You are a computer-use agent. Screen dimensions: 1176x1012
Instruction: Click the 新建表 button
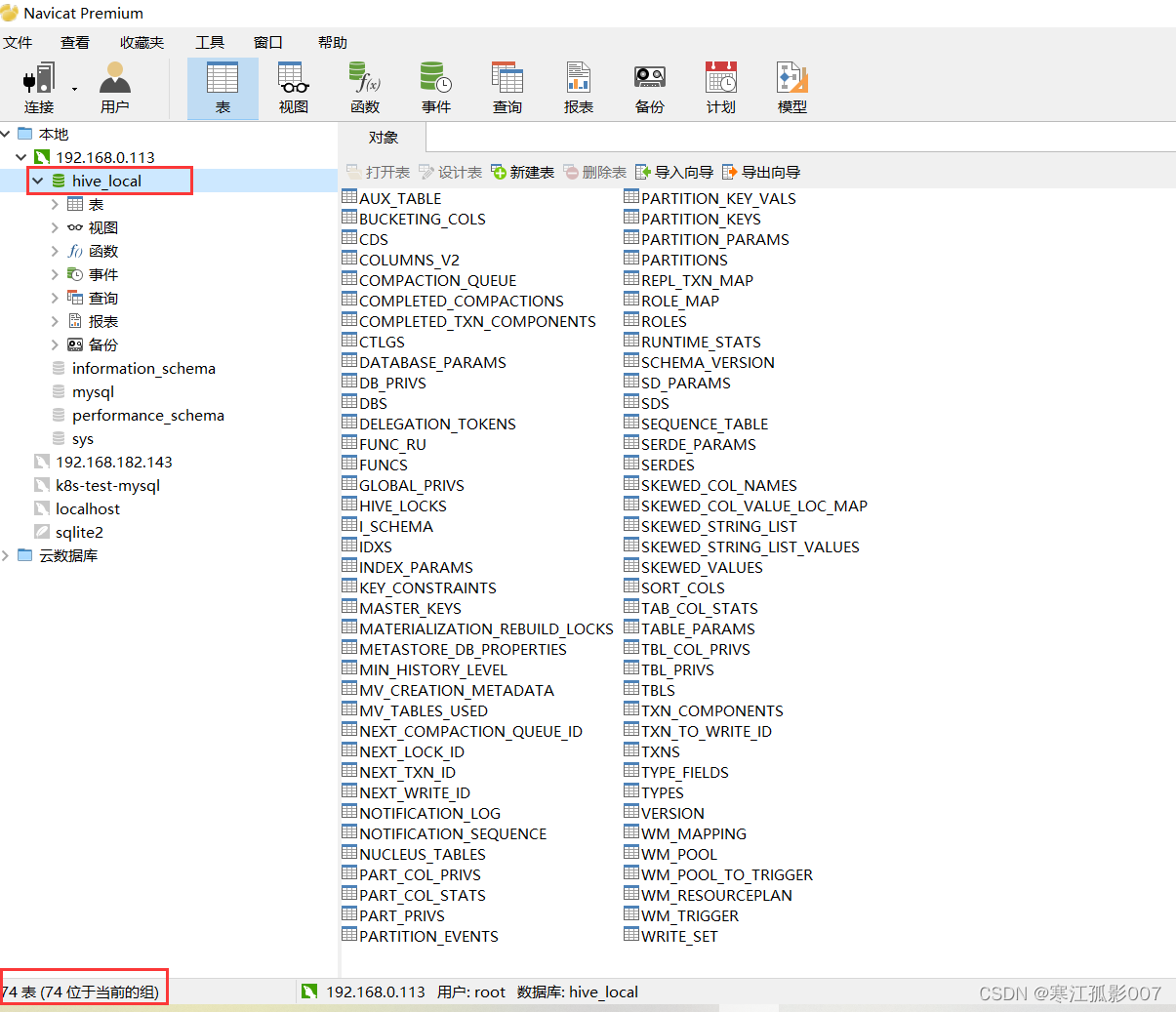point(522,172)
